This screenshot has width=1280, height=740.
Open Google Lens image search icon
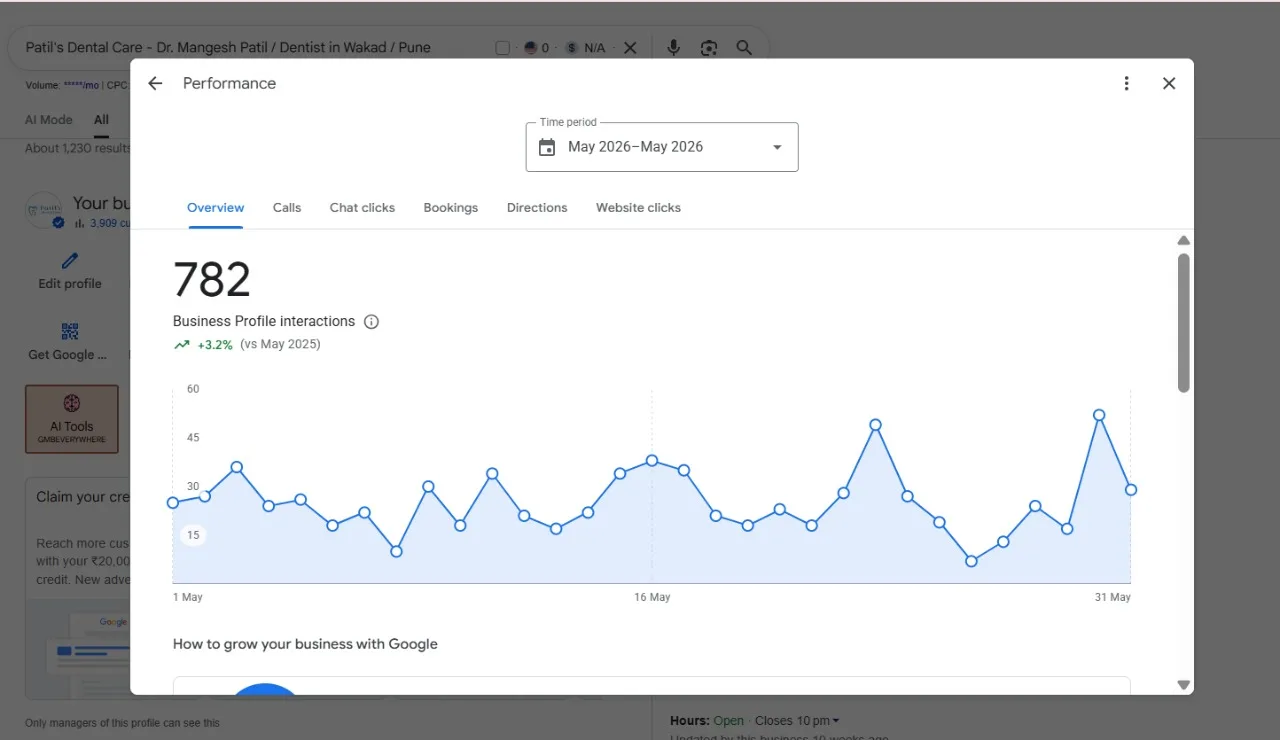click(709, 48)
